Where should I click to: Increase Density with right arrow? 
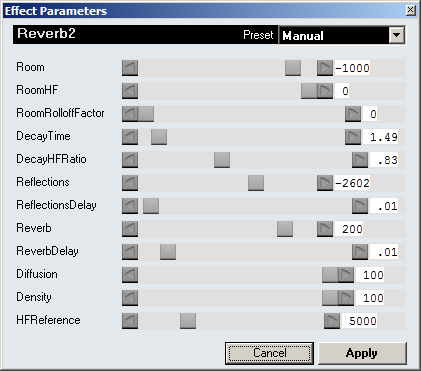(x=346, y=298)
